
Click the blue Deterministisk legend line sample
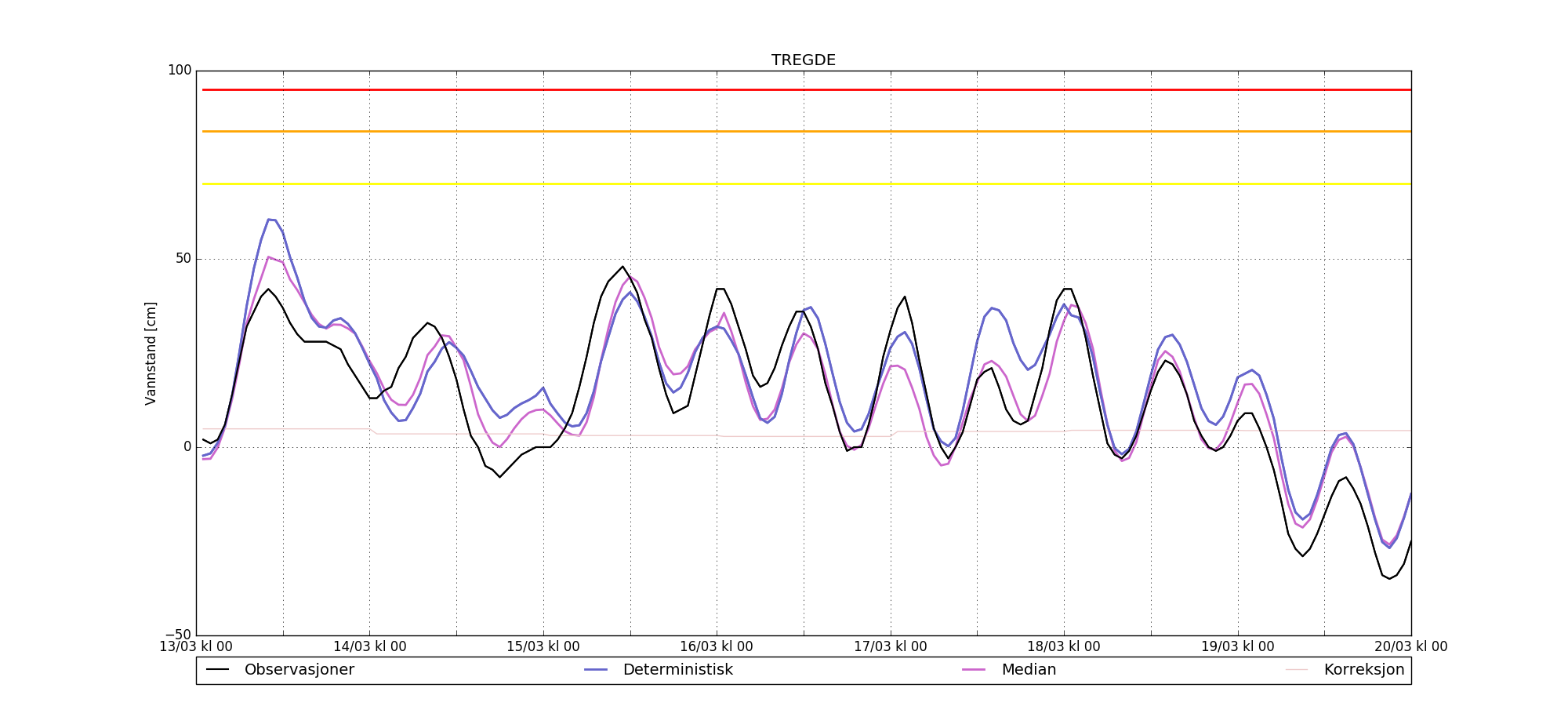[596, 670]
